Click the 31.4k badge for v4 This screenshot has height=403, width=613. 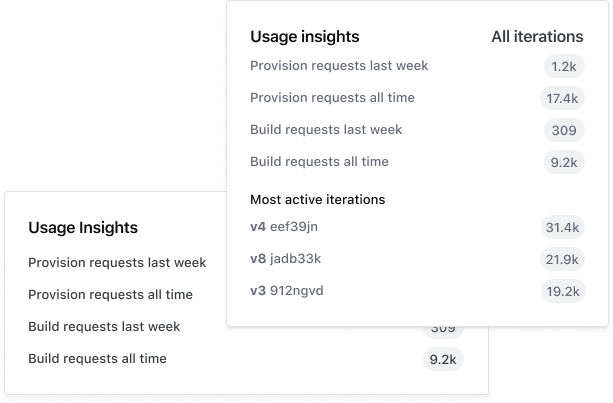tap(560, 228)
